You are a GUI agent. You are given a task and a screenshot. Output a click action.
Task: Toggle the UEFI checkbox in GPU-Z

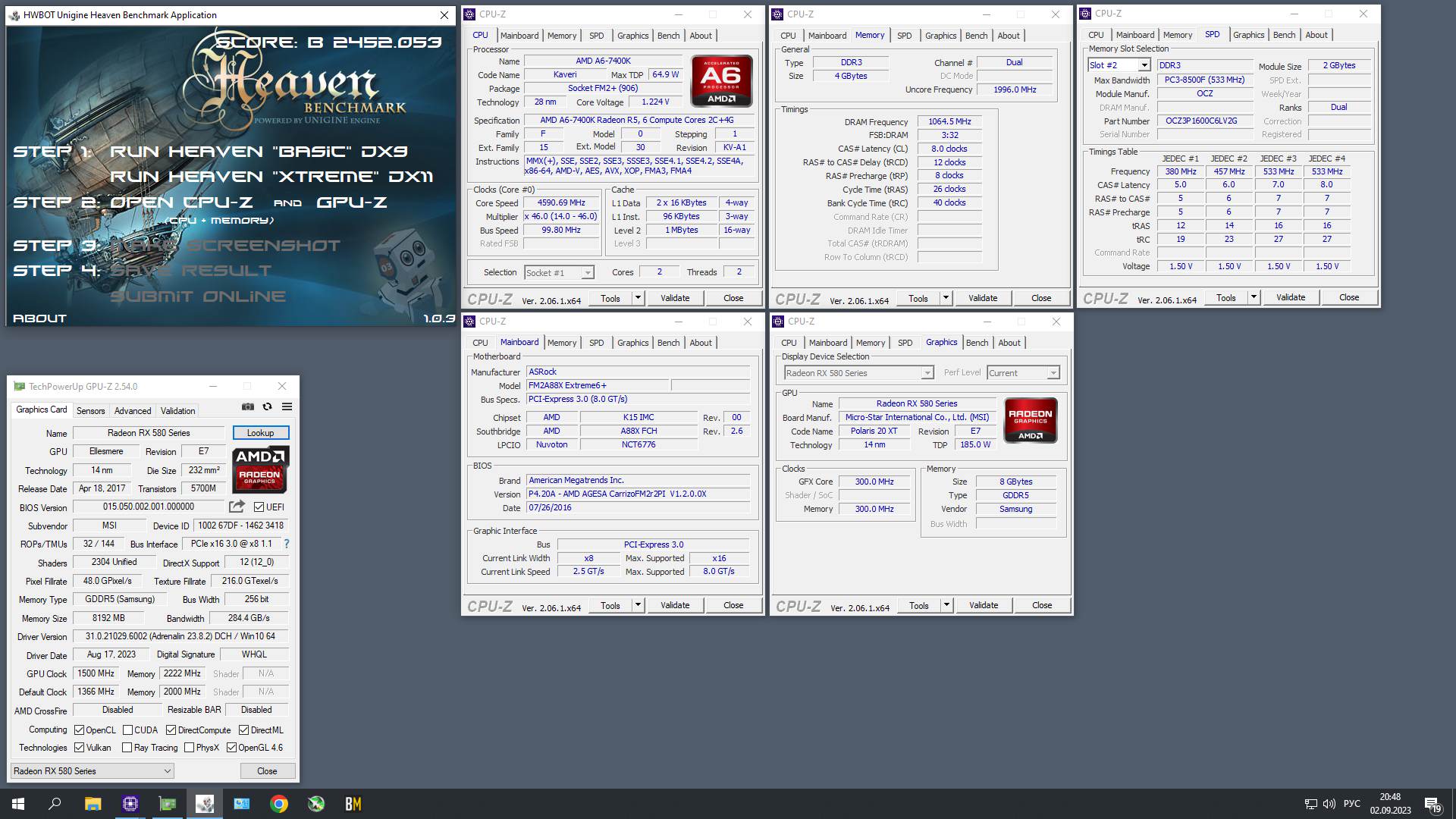coord(259,507)
